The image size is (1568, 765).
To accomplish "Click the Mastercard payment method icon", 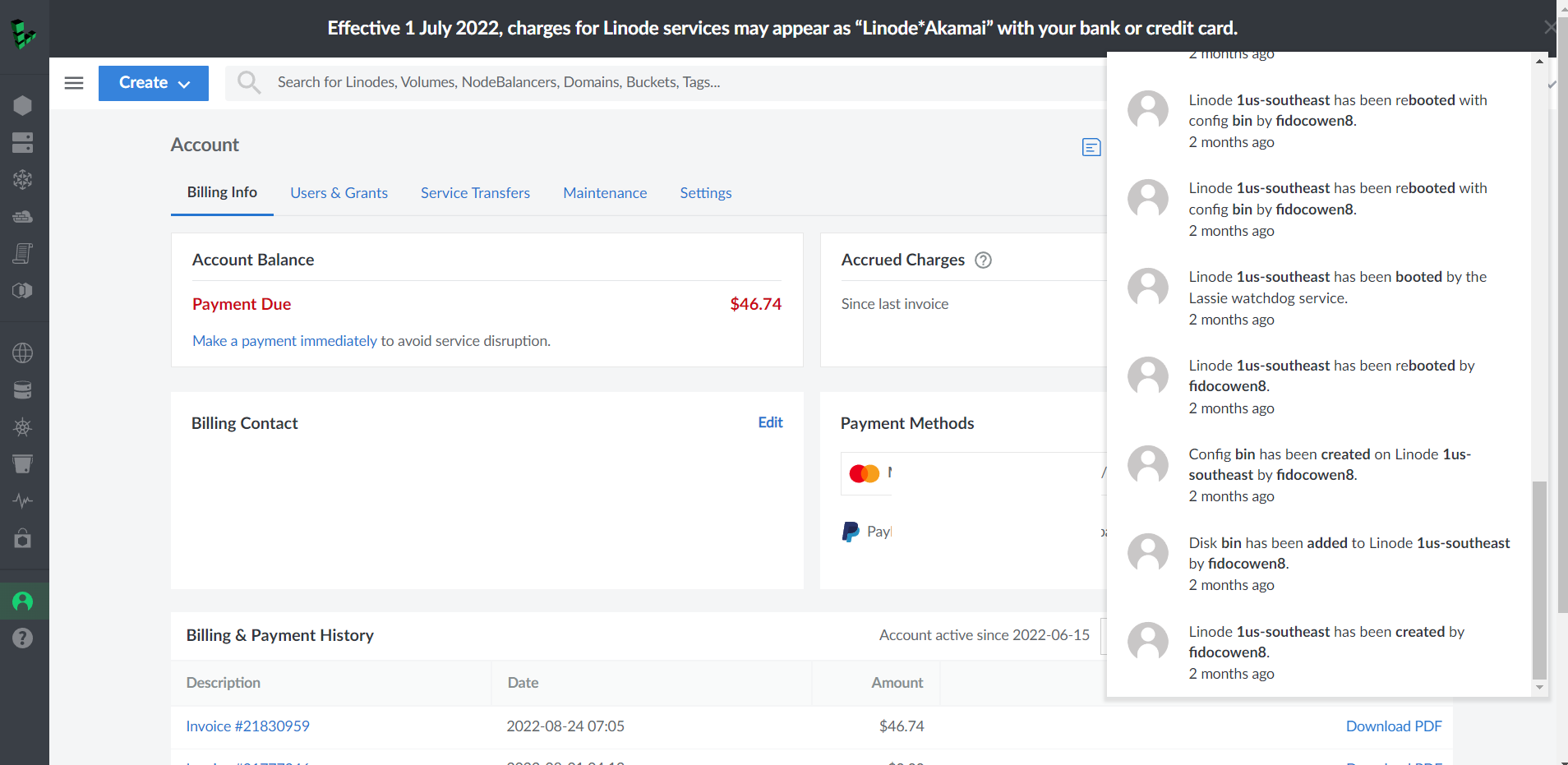I will click(x=865, y=473).
